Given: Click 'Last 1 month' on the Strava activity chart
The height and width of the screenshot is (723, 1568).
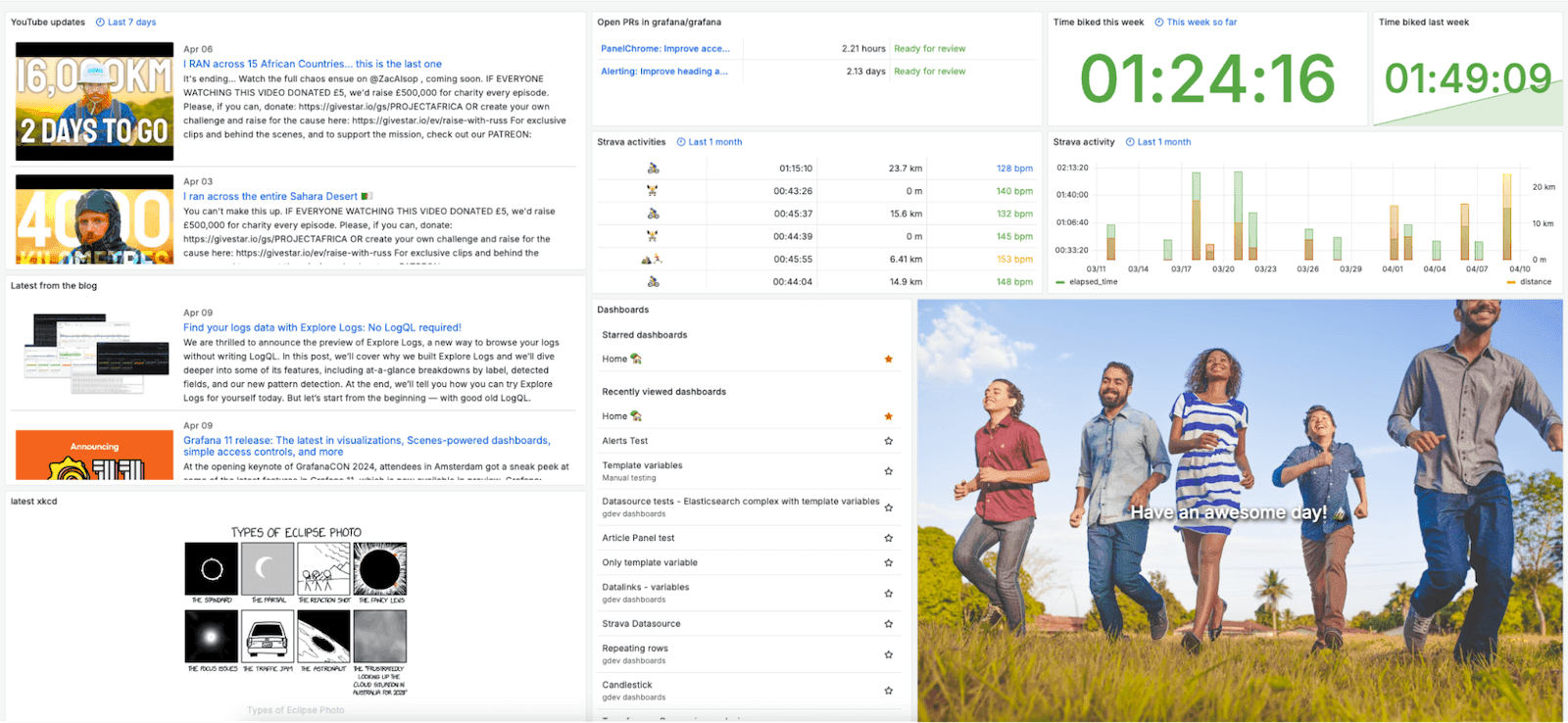Looking at the screenshot, I should point(1158,142).
